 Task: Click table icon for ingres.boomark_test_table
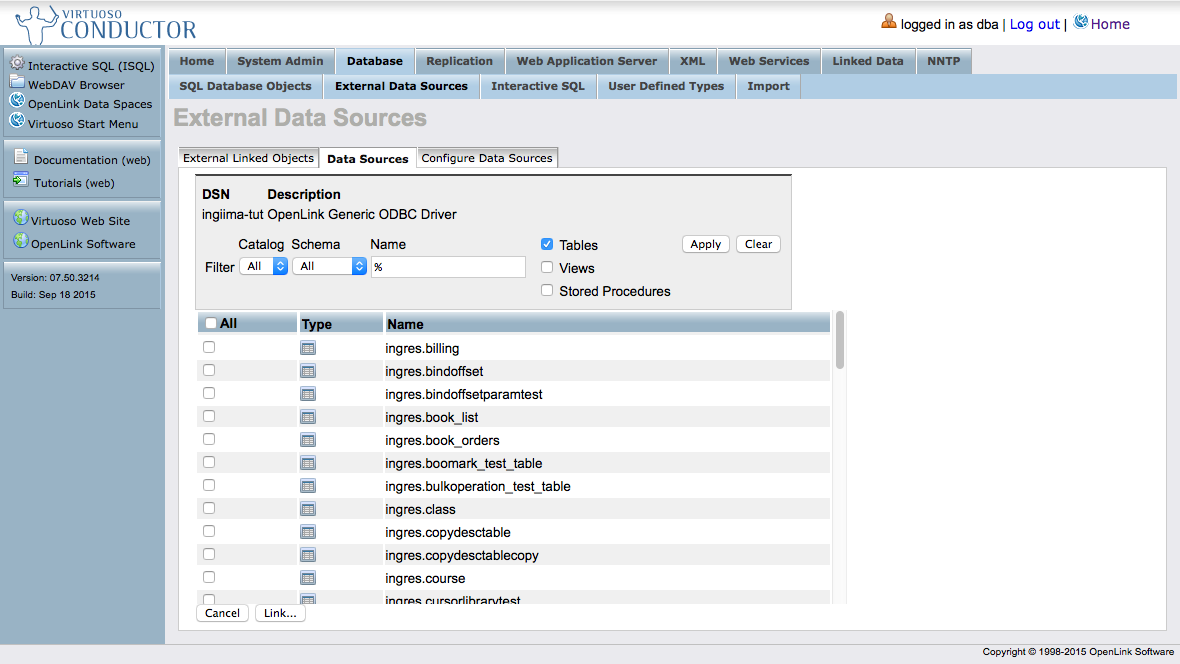coord(308,463)
